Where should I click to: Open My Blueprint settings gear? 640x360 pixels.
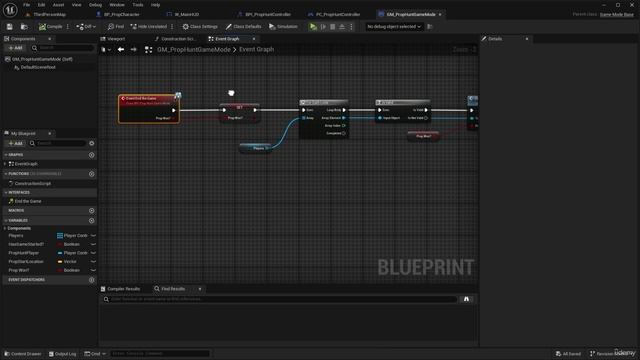(x=91, y=143)
